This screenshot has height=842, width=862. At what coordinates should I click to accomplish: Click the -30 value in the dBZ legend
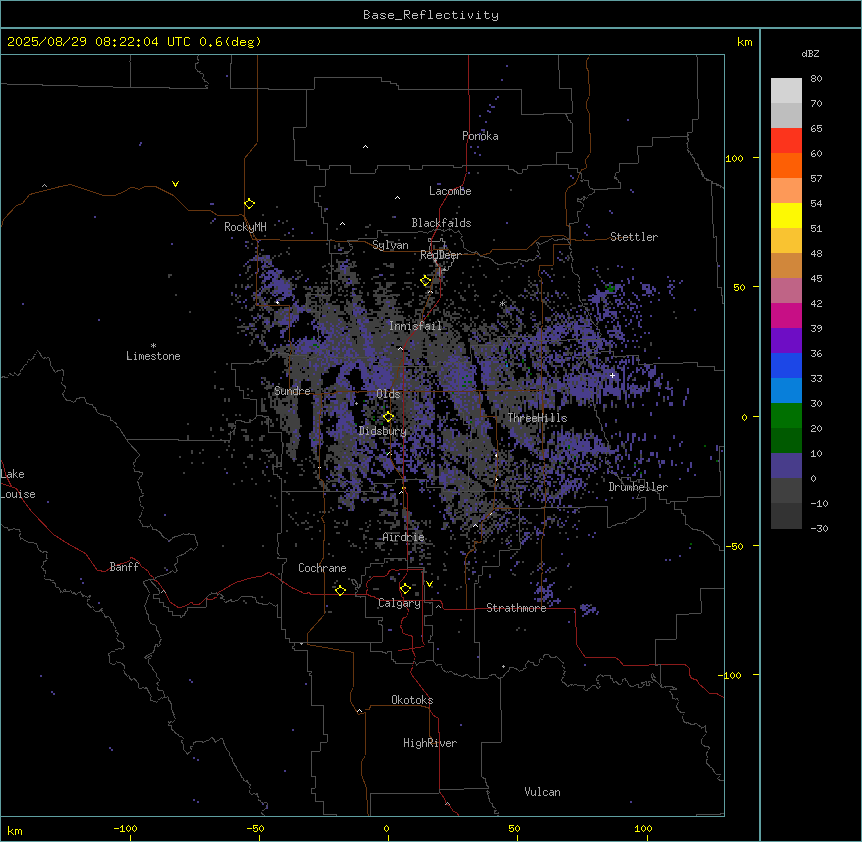[819, 529]
